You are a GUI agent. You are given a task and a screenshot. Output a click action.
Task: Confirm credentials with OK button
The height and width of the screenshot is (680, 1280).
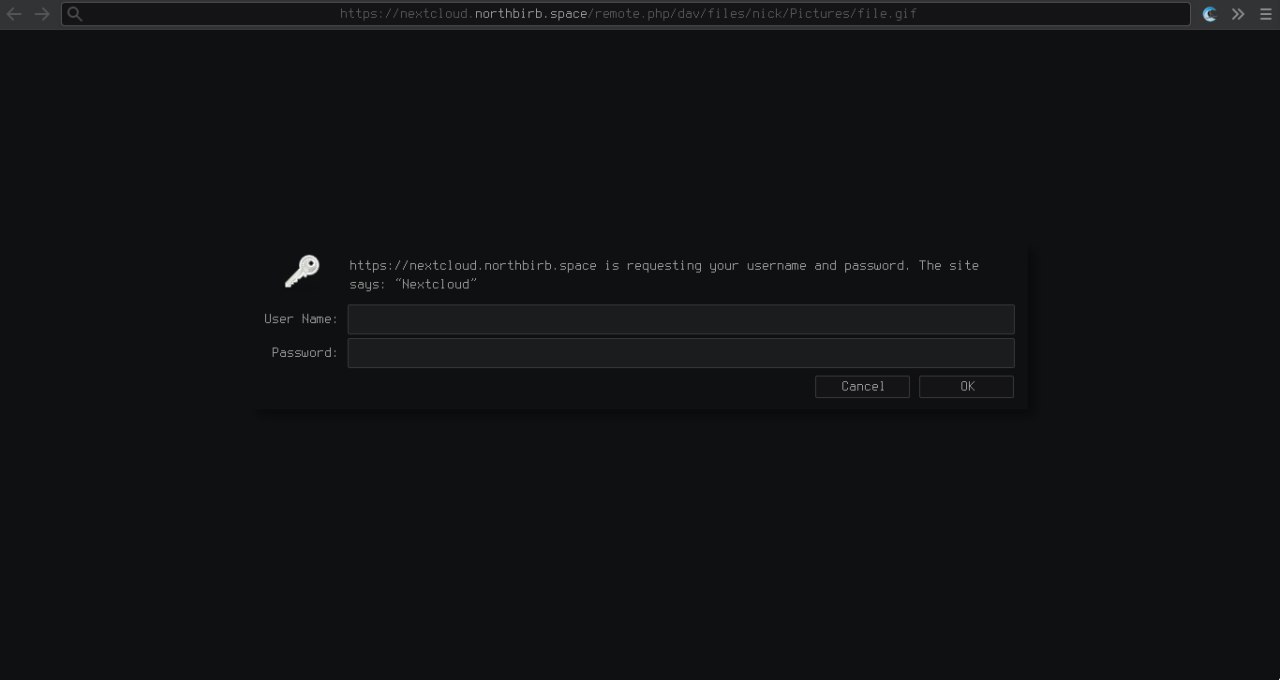coord(966,387)
